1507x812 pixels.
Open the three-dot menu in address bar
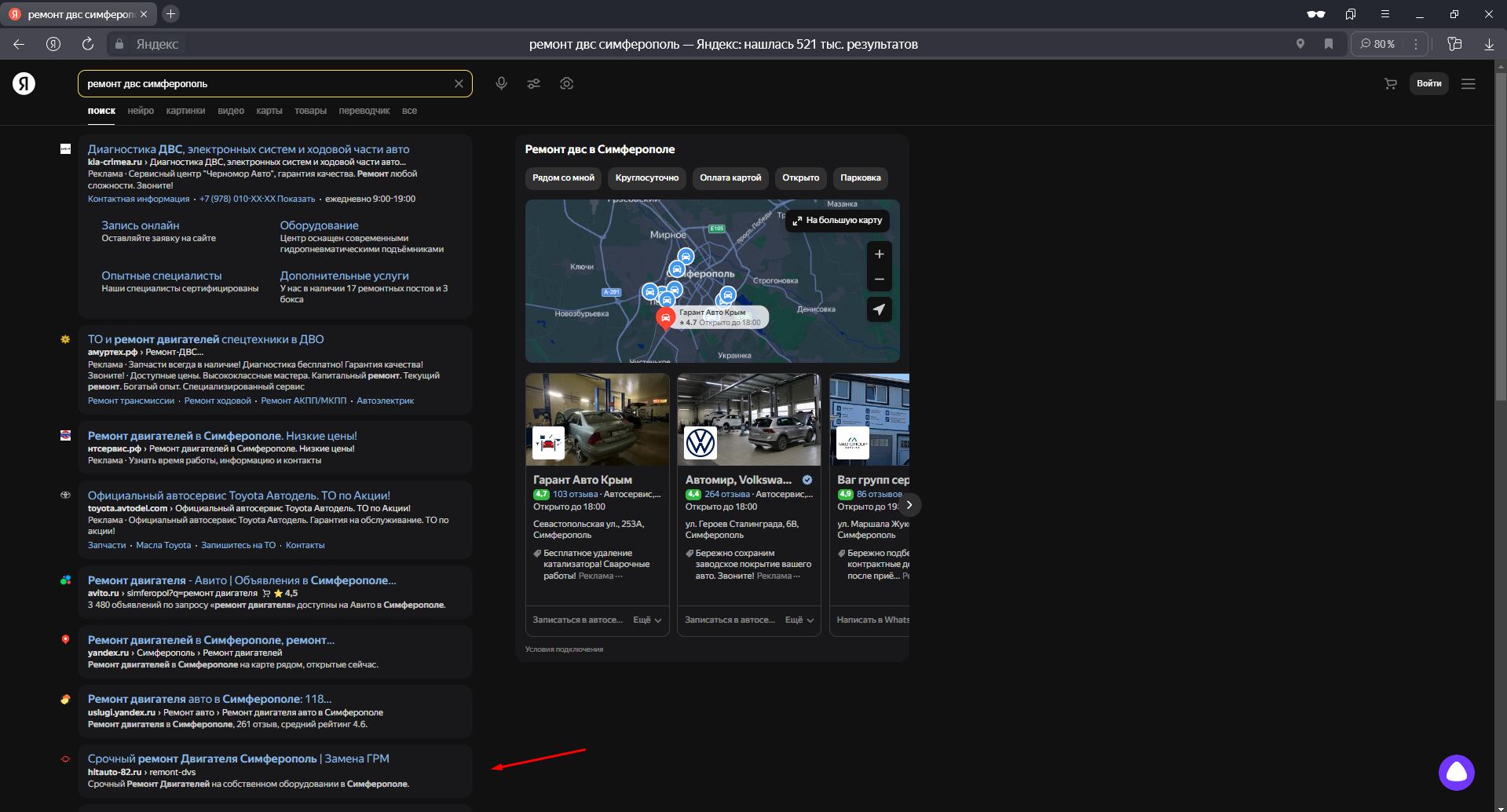[1416, 44]
